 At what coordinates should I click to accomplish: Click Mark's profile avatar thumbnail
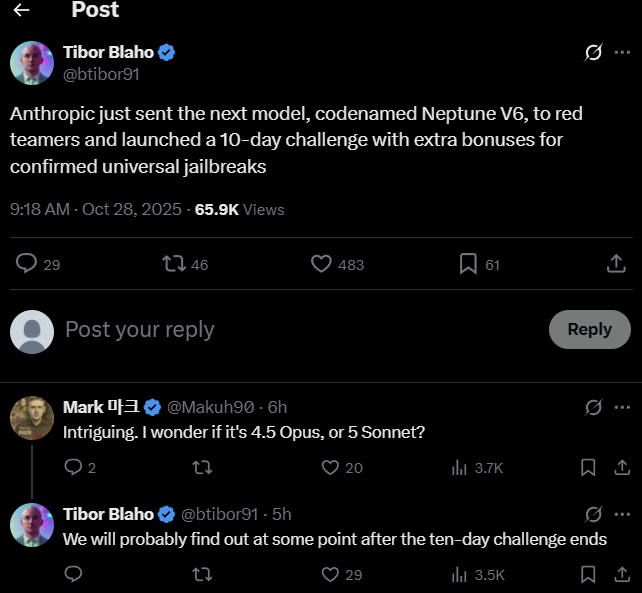[32, 418]
